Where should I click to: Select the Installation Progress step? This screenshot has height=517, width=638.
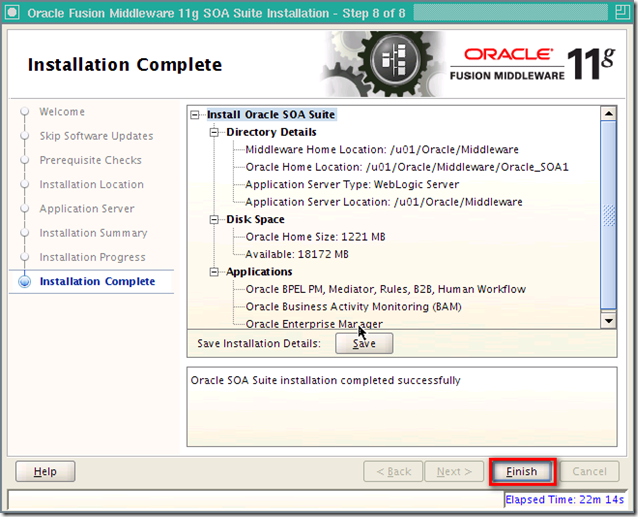point(92,257)
